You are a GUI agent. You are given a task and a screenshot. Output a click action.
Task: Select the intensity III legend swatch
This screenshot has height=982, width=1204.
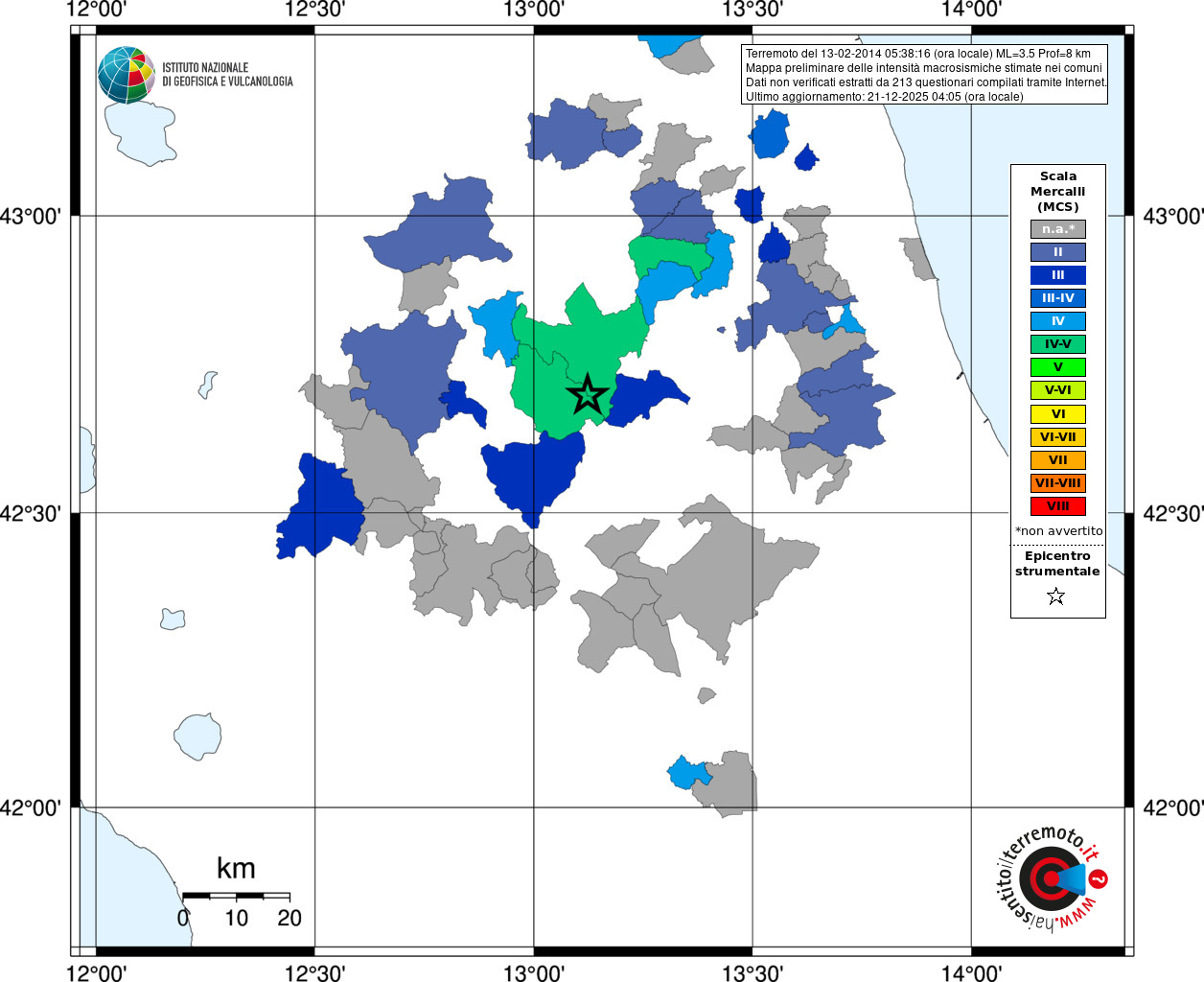pos(1058,275)
